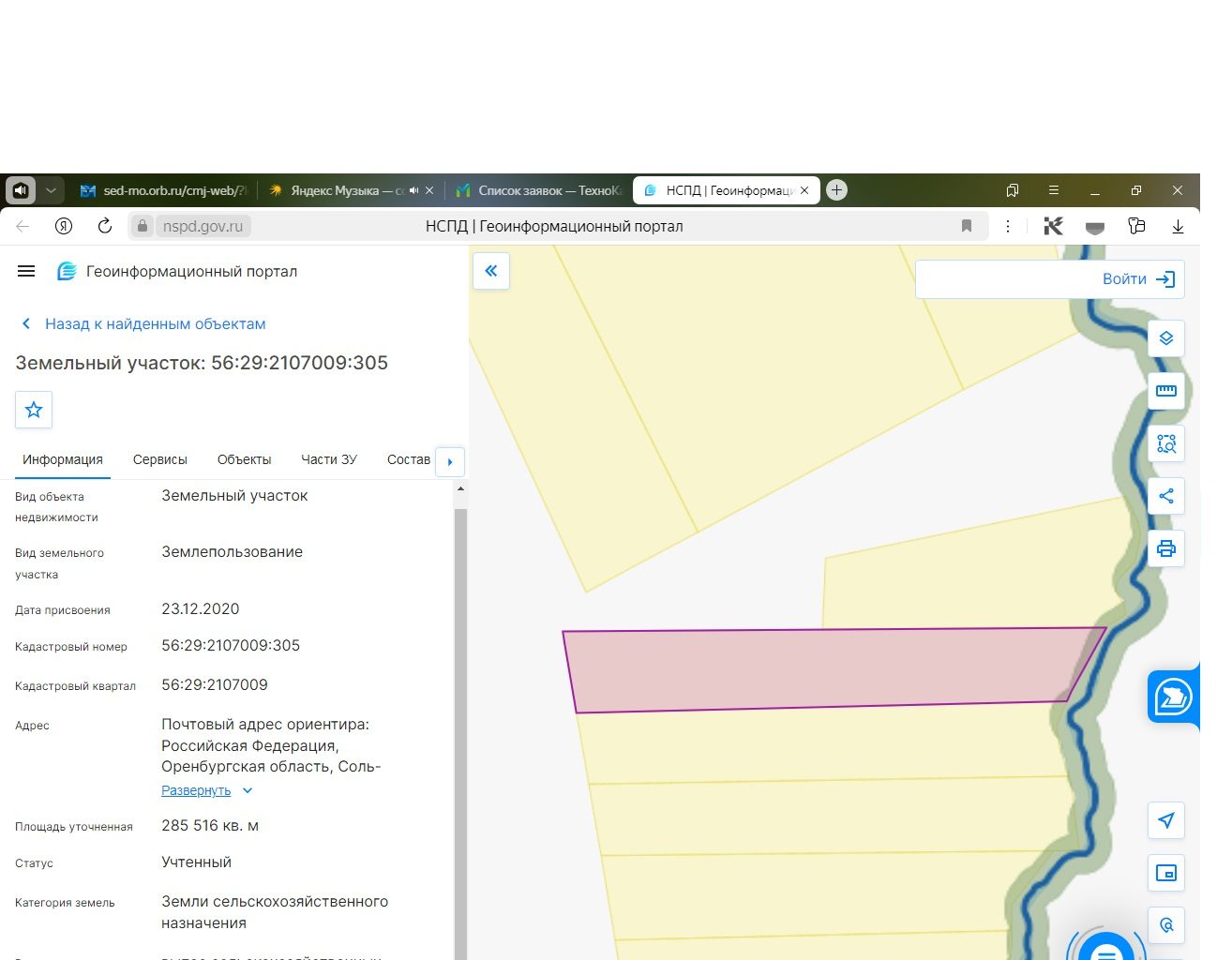
Task: Click the highlighted pink land parcel
Action: pyautogui.click(x=825, y=669)
